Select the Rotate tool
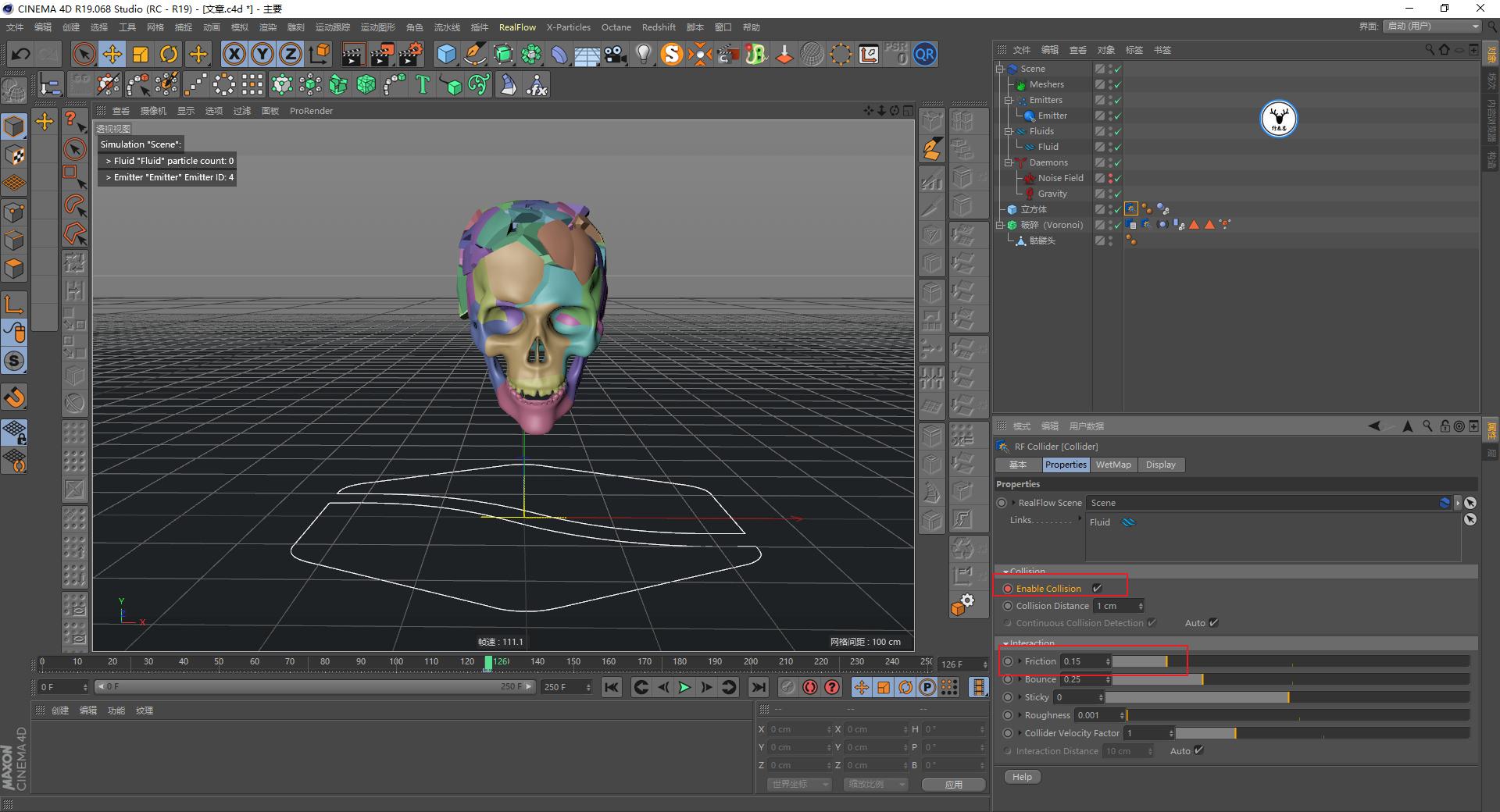The height and width of the screenshot is (812, 1500). click(169, 54)
